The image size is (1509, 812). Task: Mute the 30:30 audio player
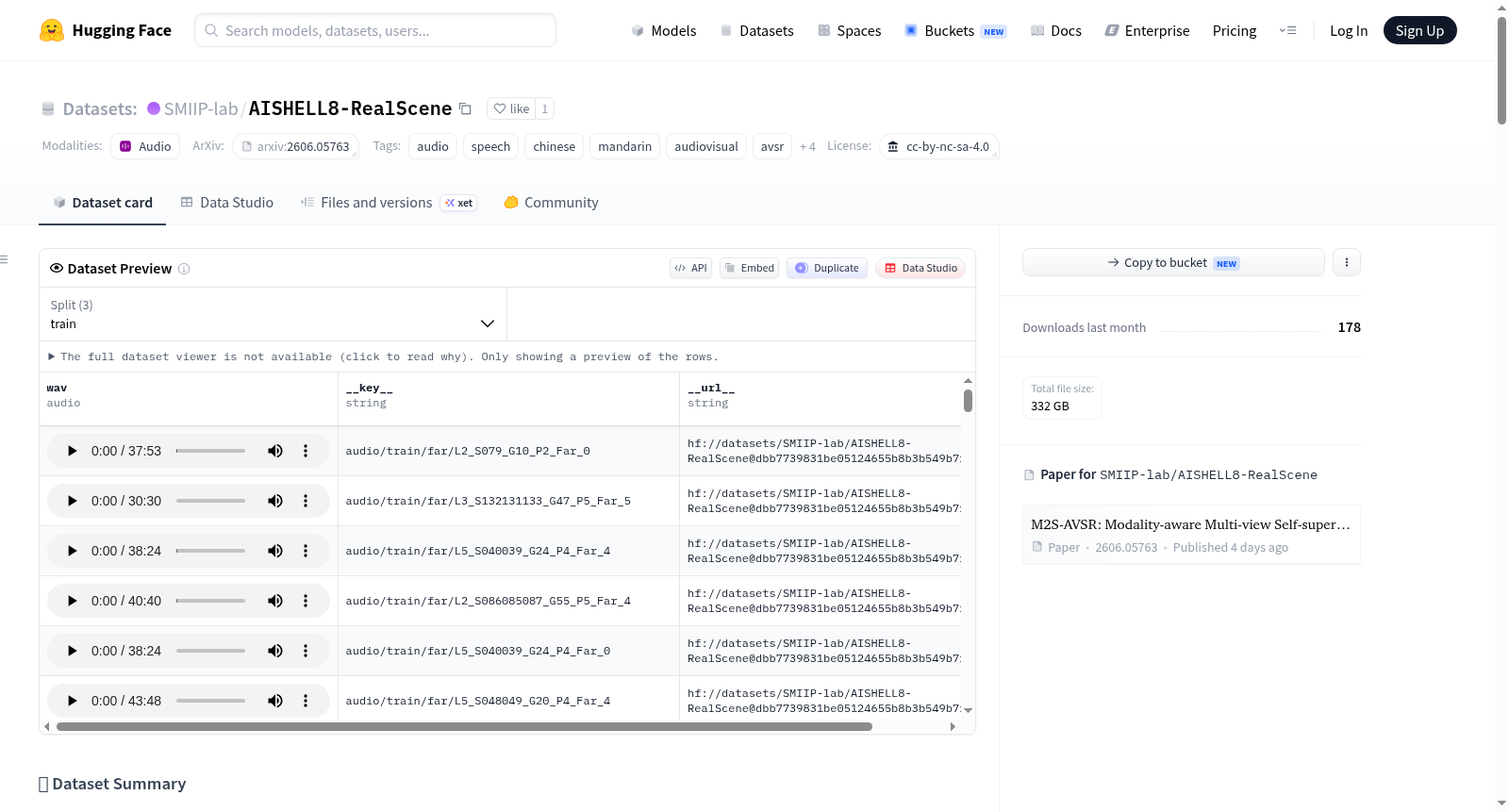click(x=275, y=501)
